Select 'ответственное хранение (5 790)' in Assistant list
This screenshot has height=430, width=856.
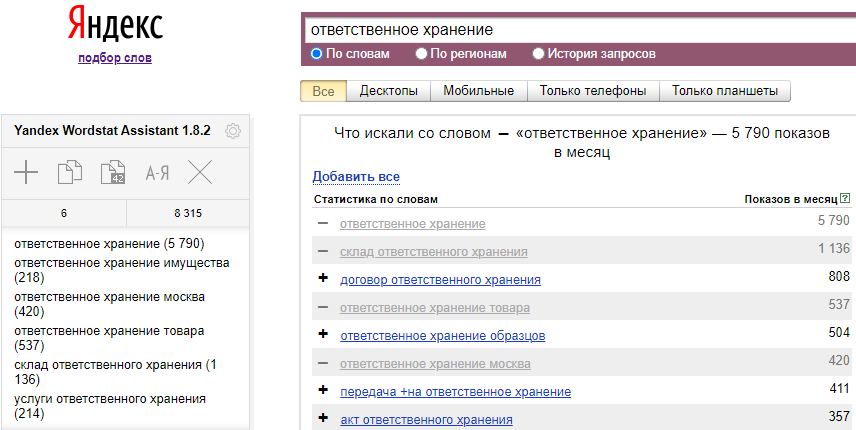pos(109,244)
